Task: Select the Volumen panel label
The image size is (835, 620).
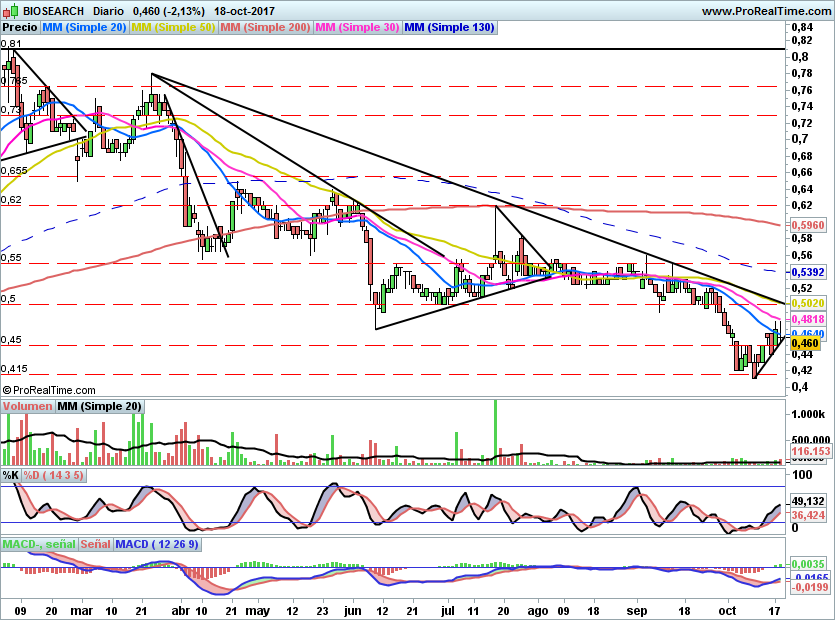Action: (x=27, y=406)
